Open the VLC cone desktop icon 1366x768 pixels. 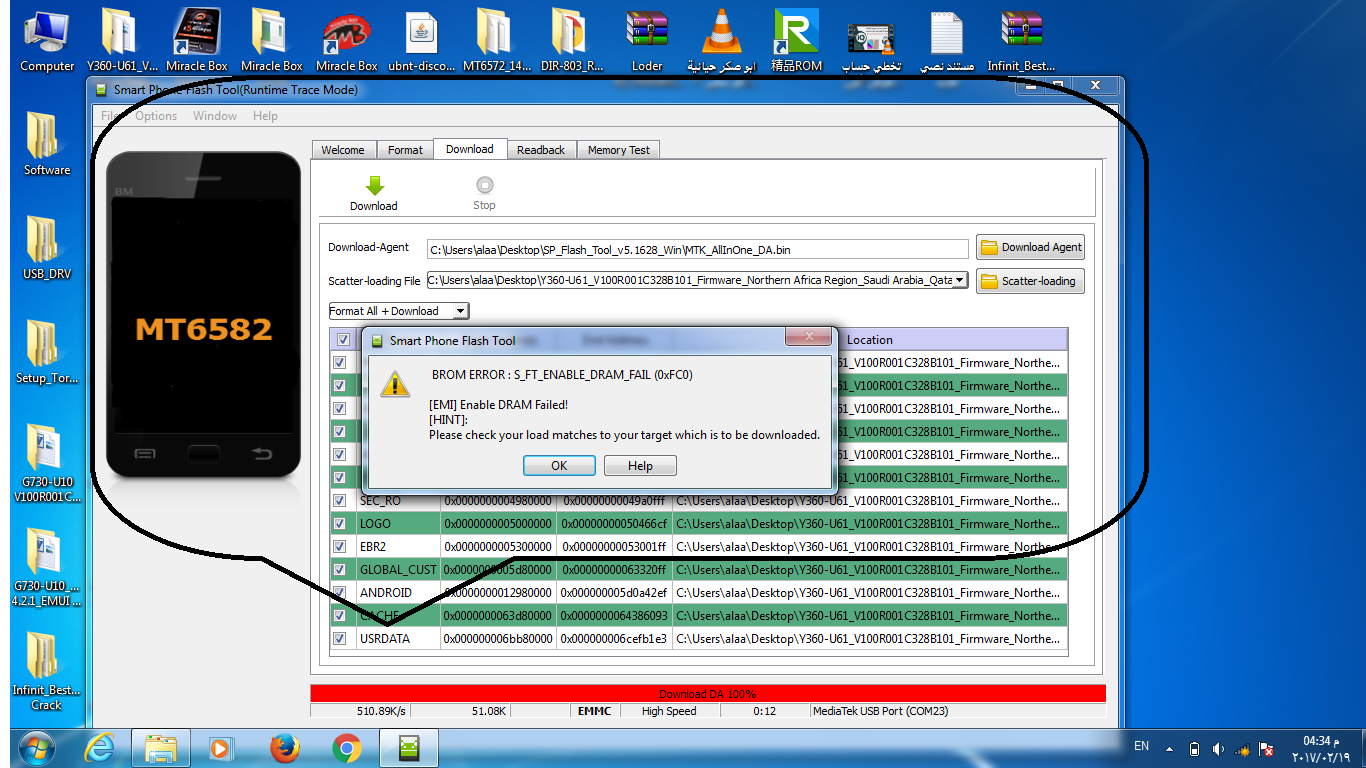point(722,41)
